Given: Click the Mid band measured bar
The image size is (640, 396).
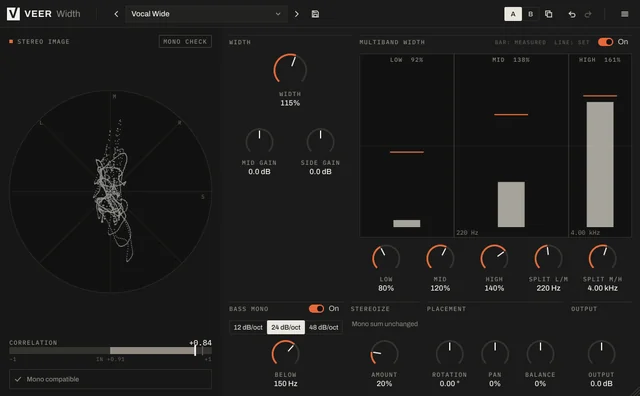Looking at the screenshot, I should point(511,204).
